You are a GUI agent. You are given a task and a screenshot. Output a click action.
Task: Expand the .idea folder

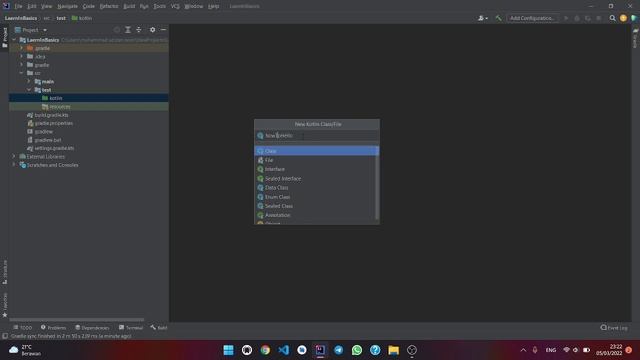click(x=22, y=56)
